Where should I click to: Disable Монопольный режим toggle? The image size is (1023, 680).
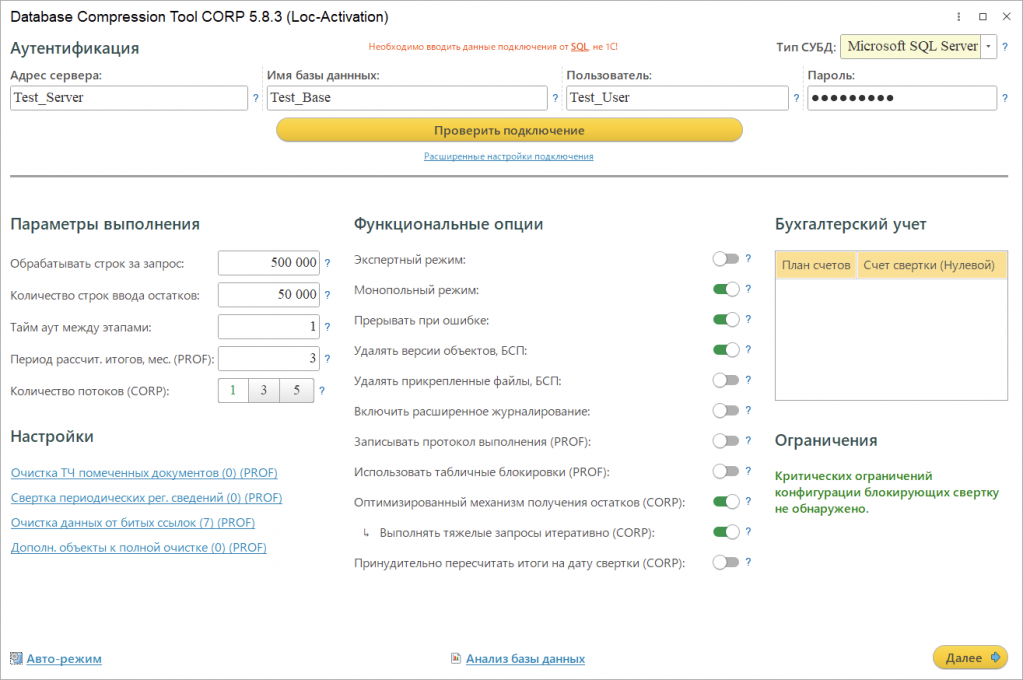pos(725,289)
